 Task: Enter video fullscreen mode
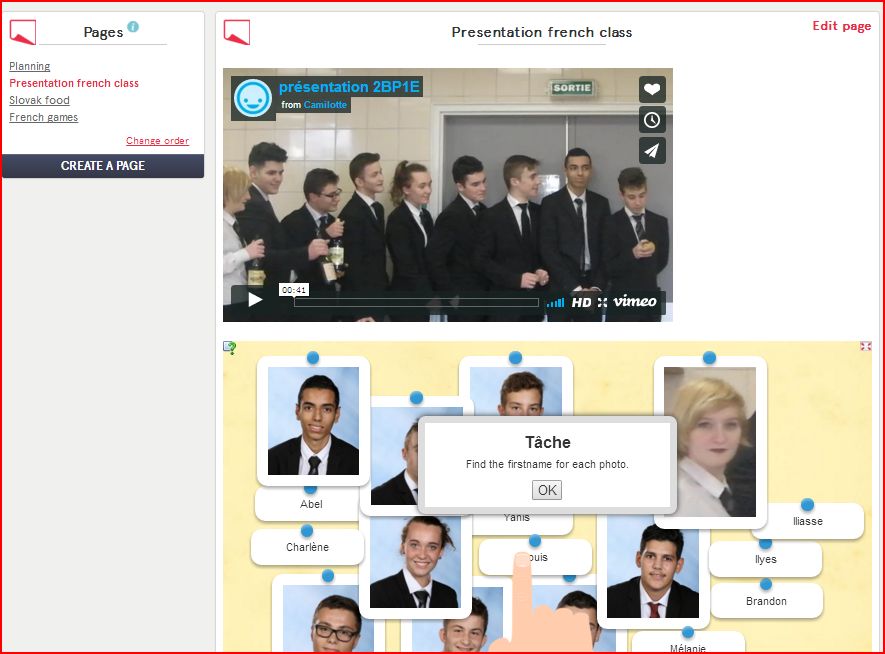point(603,302)
